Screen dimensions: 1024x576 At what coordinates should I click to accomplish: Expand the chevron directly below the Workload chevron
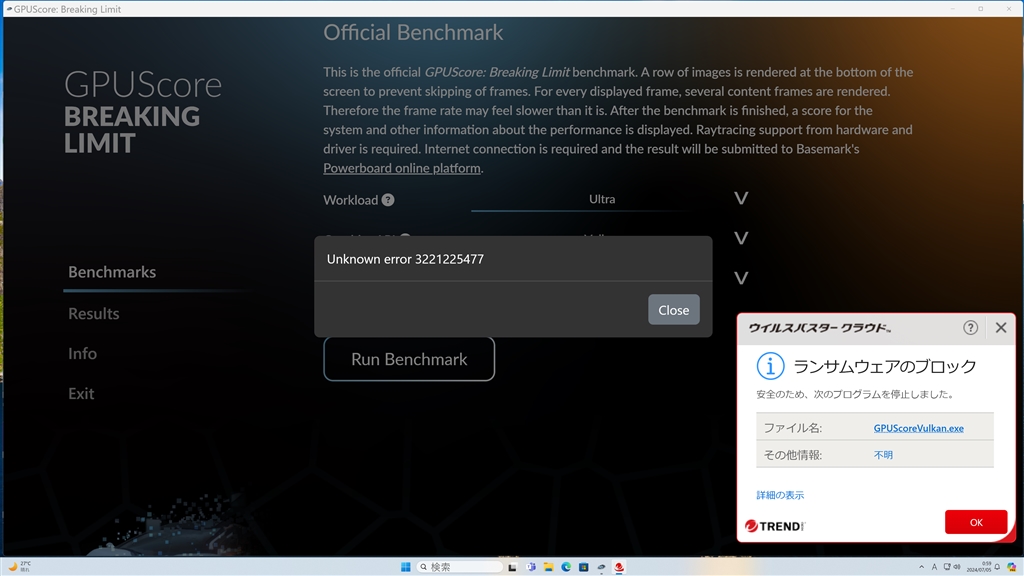coord(741,238)
